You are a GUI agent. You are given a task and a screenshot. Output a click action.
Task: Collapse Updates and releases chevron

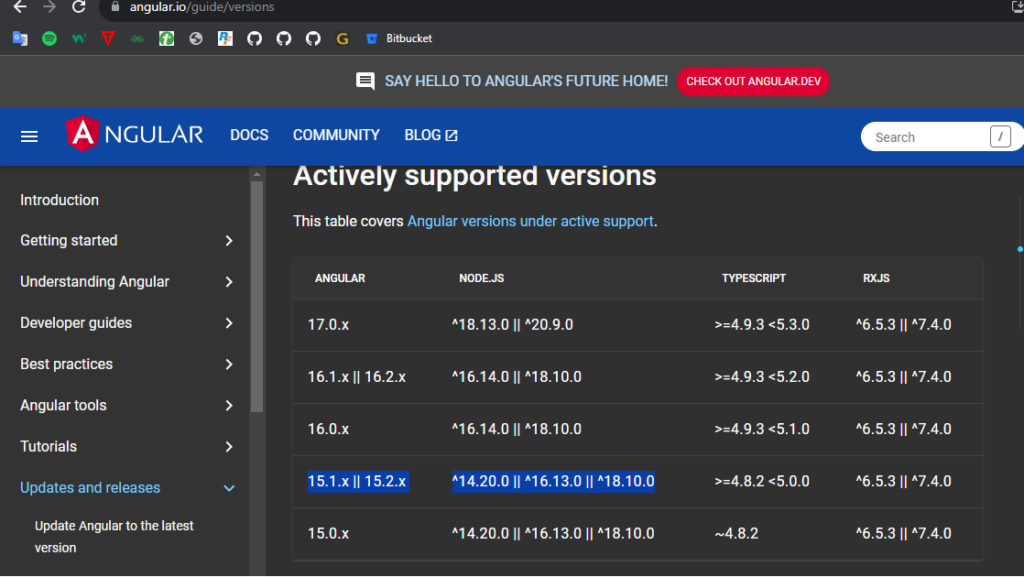(x=229, y=488)
